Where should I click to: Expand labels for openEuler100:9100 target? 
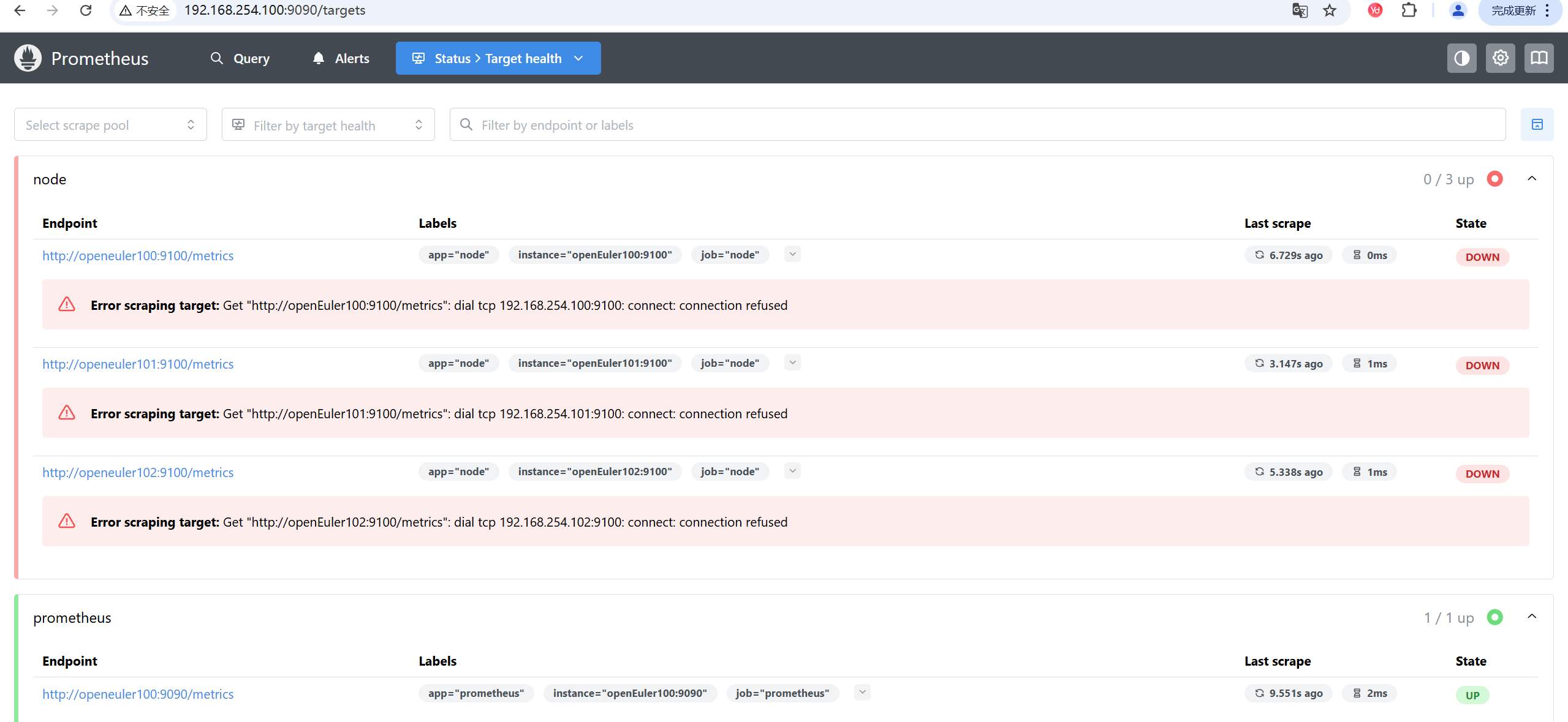coord(792,254)
